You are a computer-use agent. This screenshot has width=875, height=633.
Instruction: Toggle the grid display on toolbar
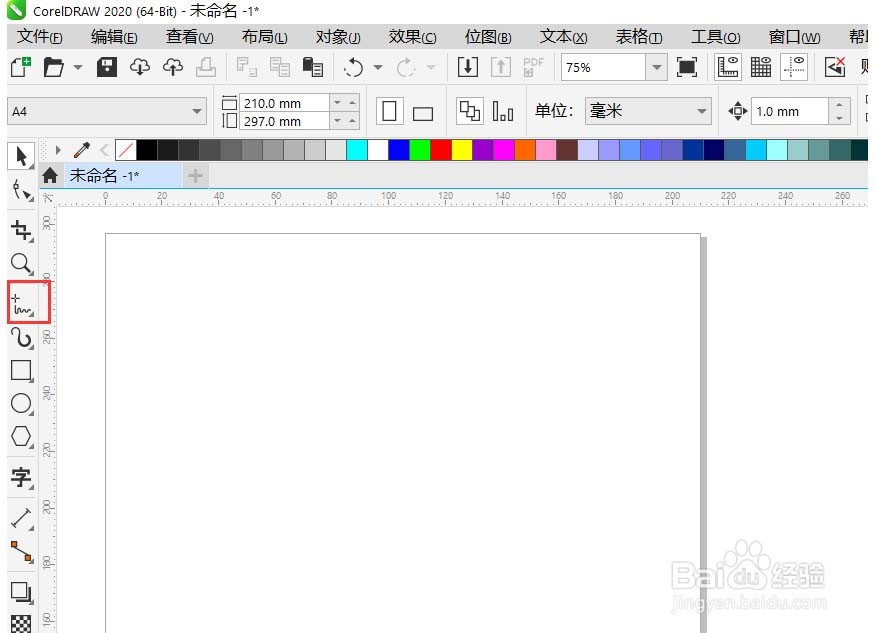click(x=760, y=66)
